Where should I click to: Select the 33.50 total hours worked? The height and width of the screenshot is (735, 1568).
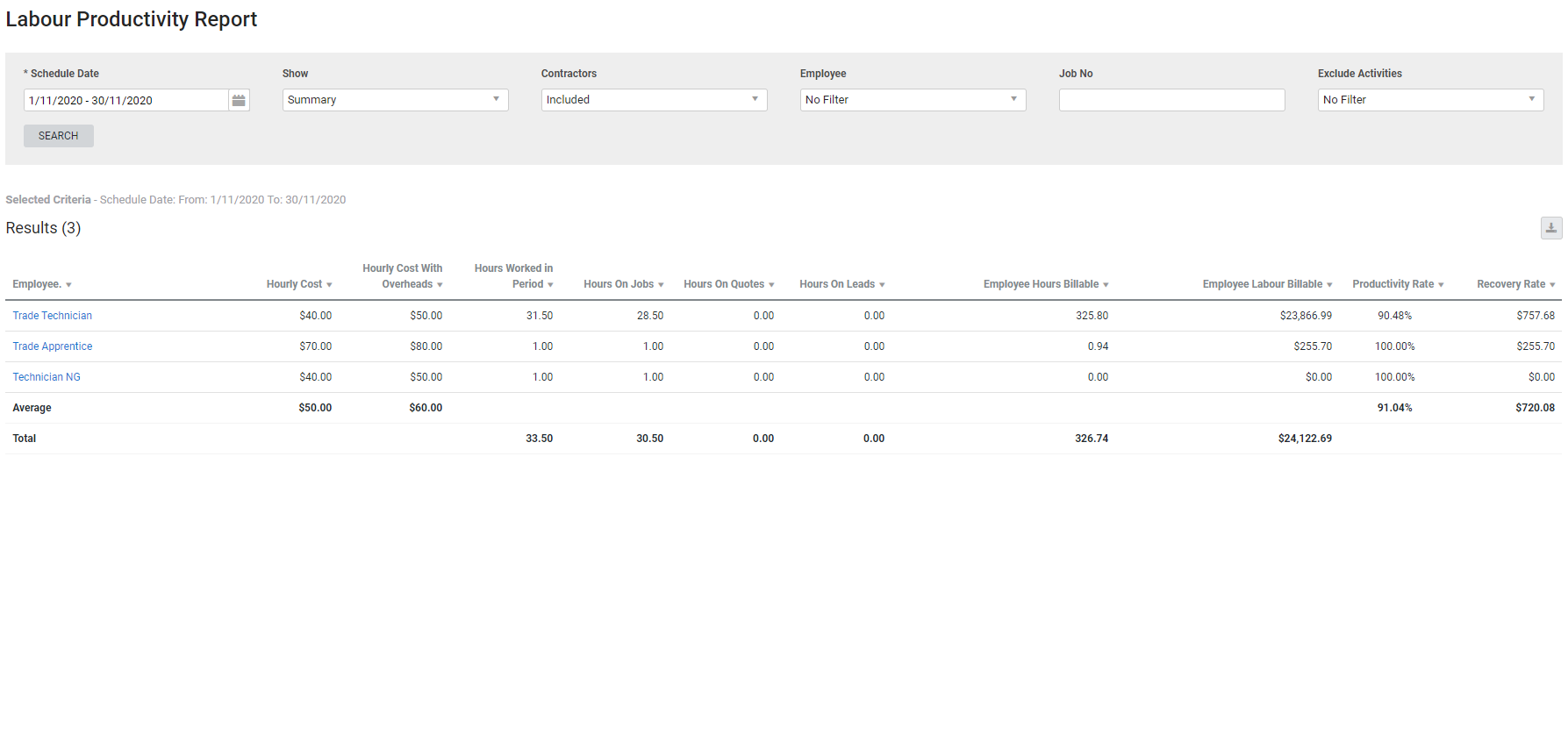coord(540,439)
